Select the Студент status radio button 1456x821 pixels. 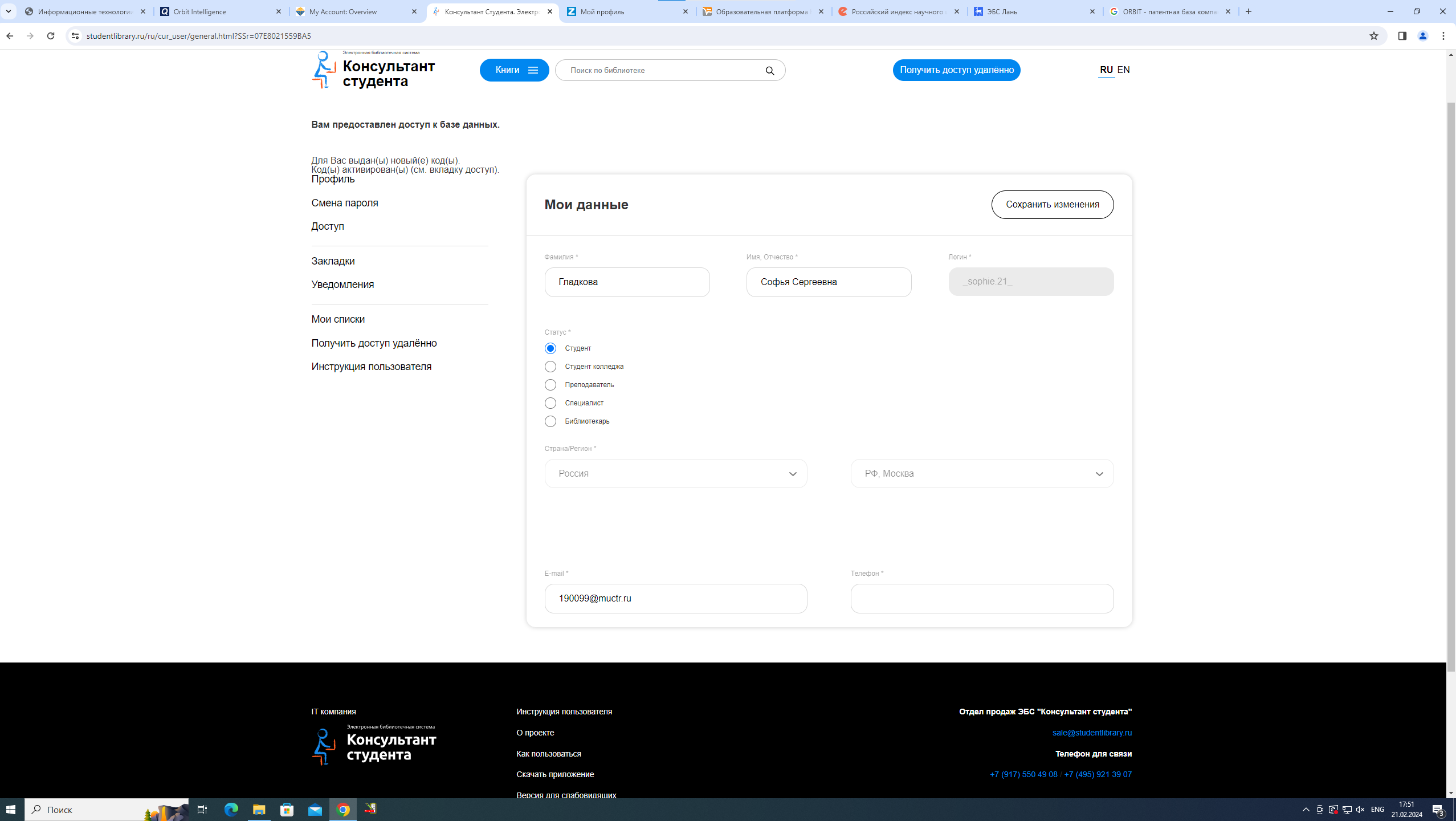coord(550,348)
